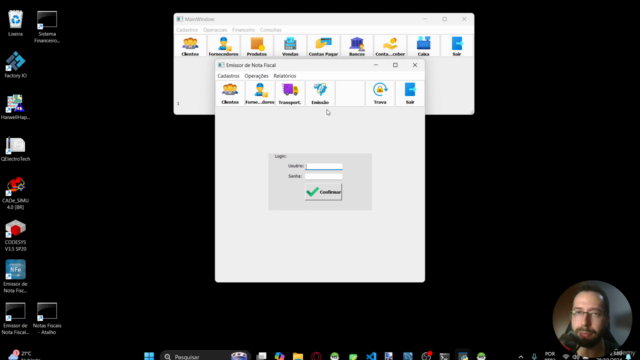Open the terminal taskbar icon

pyautogui.click(x=444, y=356)
